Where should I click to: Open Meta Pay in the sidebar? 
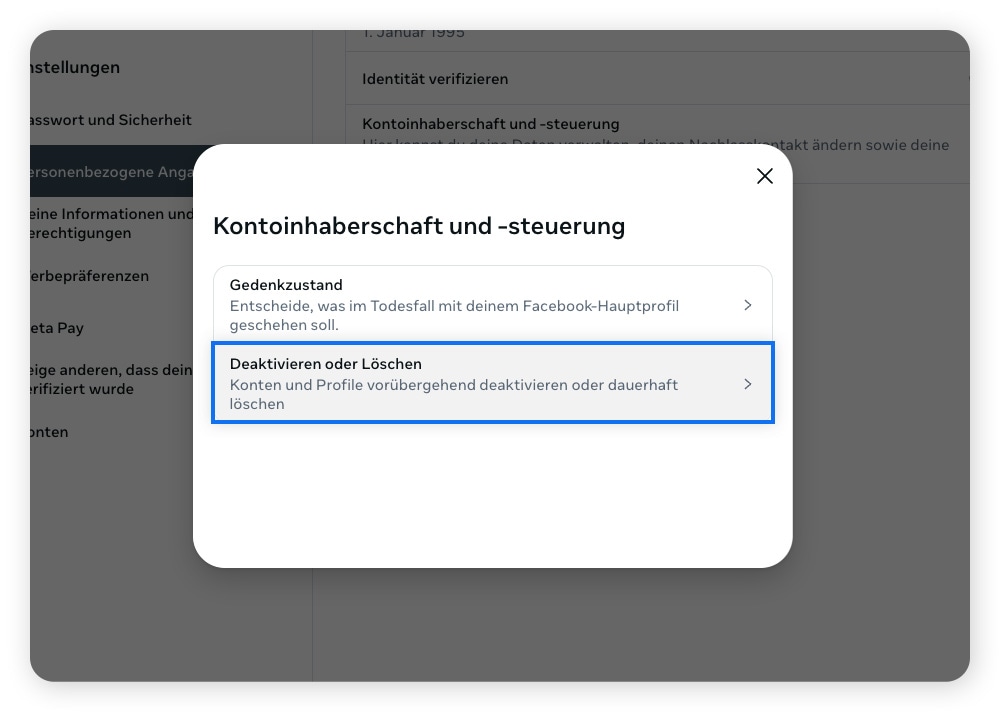pos(57,328)
